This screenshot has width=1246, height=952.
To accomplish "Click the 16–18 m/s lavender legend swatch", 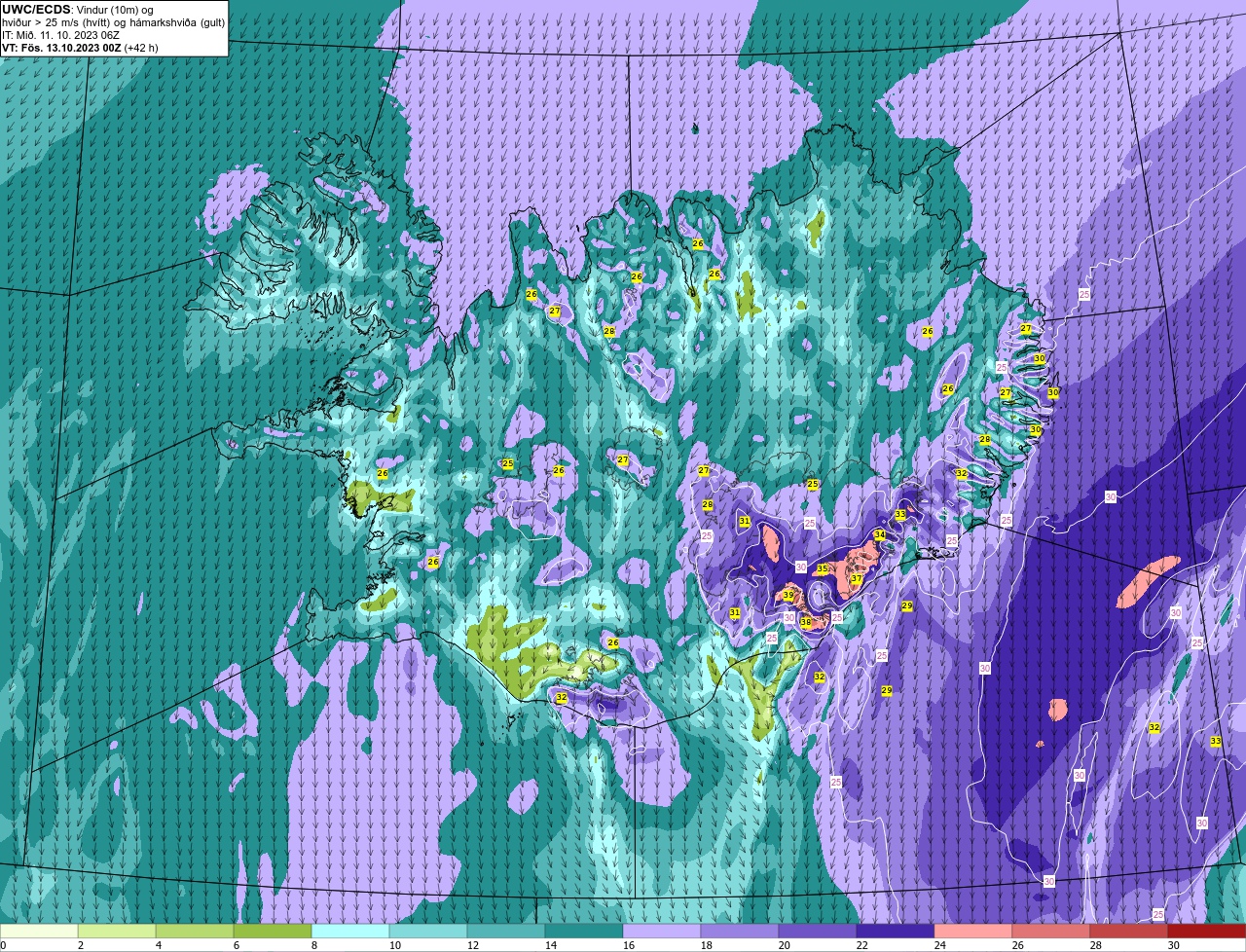I will point(662,931).
